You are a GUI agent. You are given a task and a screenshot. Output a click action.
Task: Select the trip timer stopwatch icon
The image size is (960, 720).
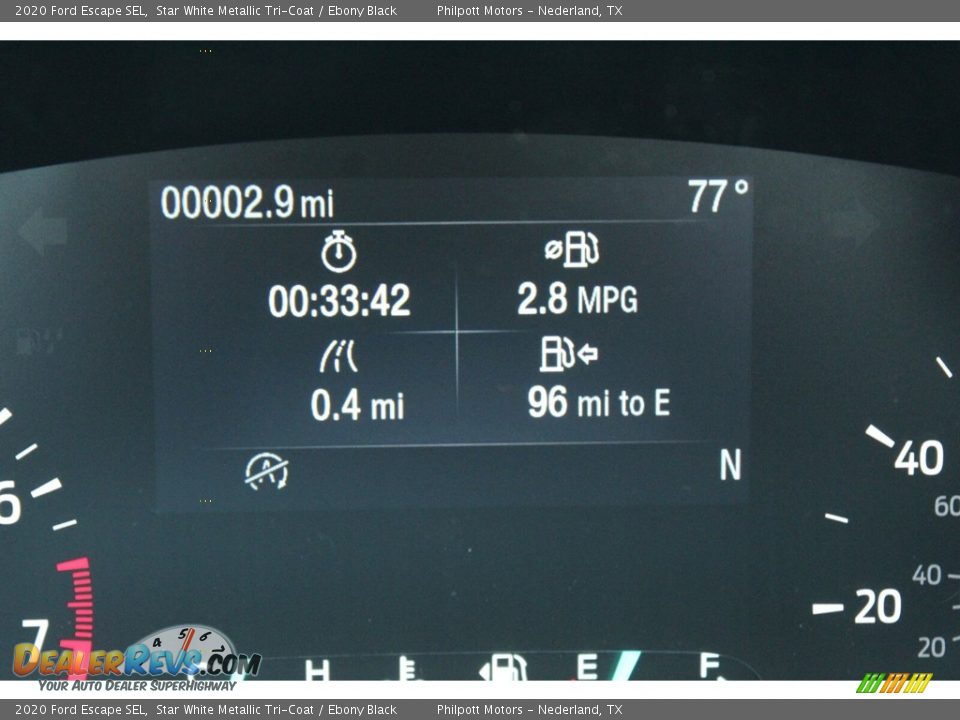tap(337, 250)
